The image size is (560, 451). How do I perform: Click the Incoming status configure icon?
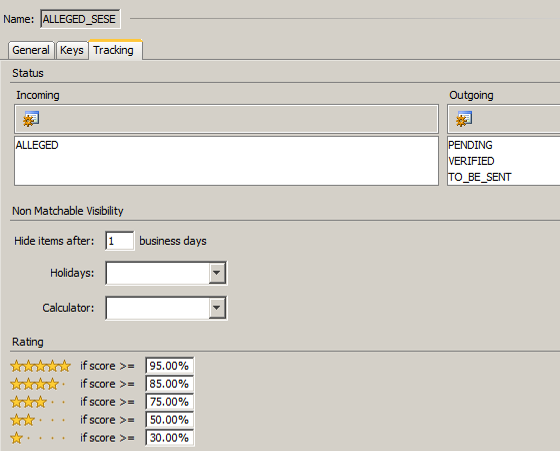pos(31,119)
